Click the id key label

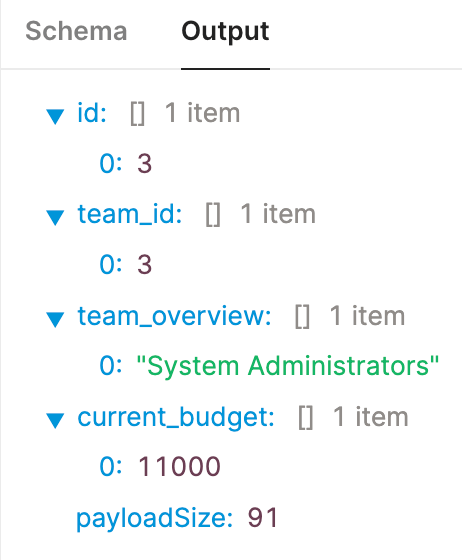click(92, 113)
